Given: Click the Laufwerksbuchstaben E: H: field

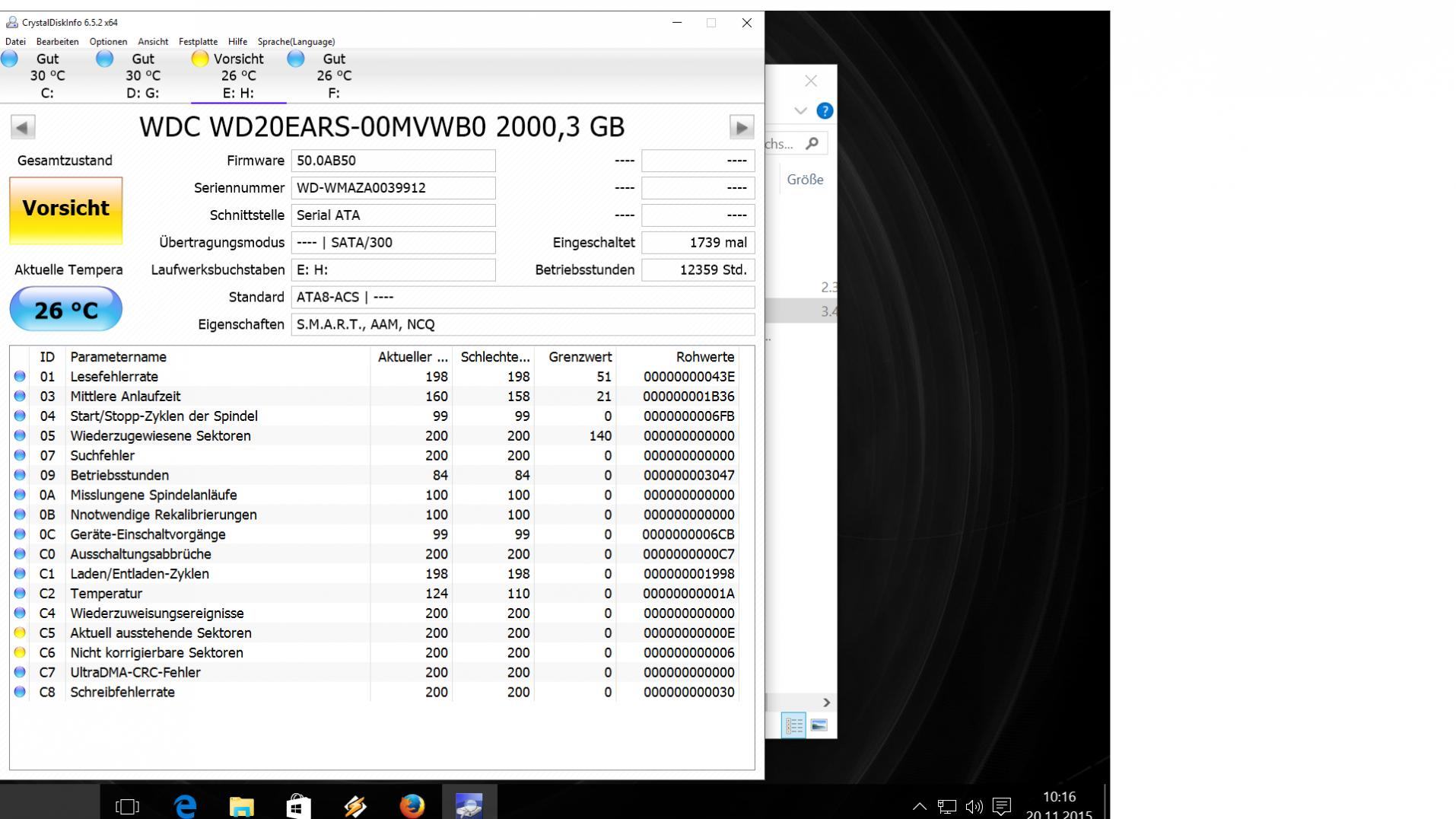Looking at the screenshot, I should click(393, 270).
